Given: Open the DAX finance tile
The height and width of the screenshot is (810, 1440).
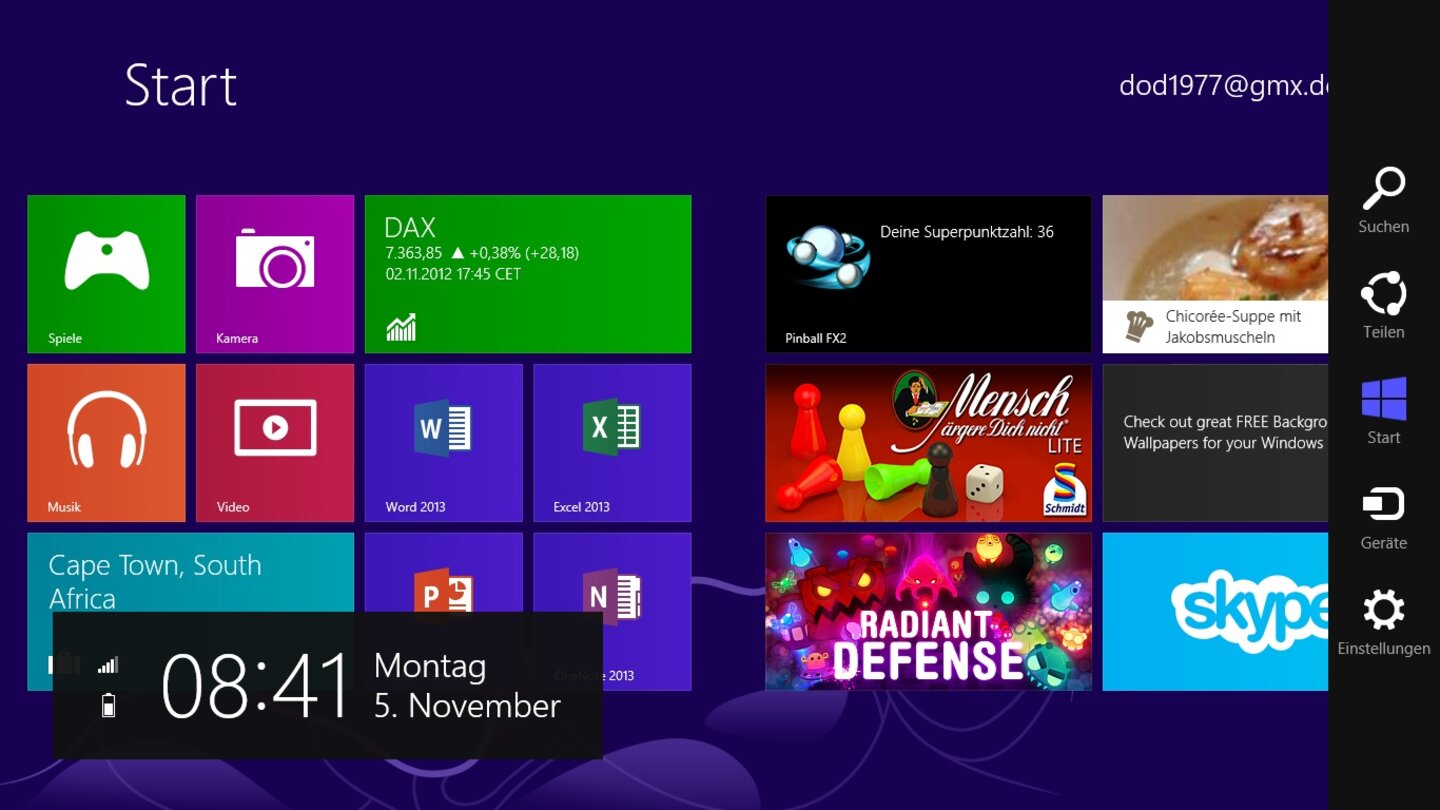Looking at the screenshot, I should [528, 274].
